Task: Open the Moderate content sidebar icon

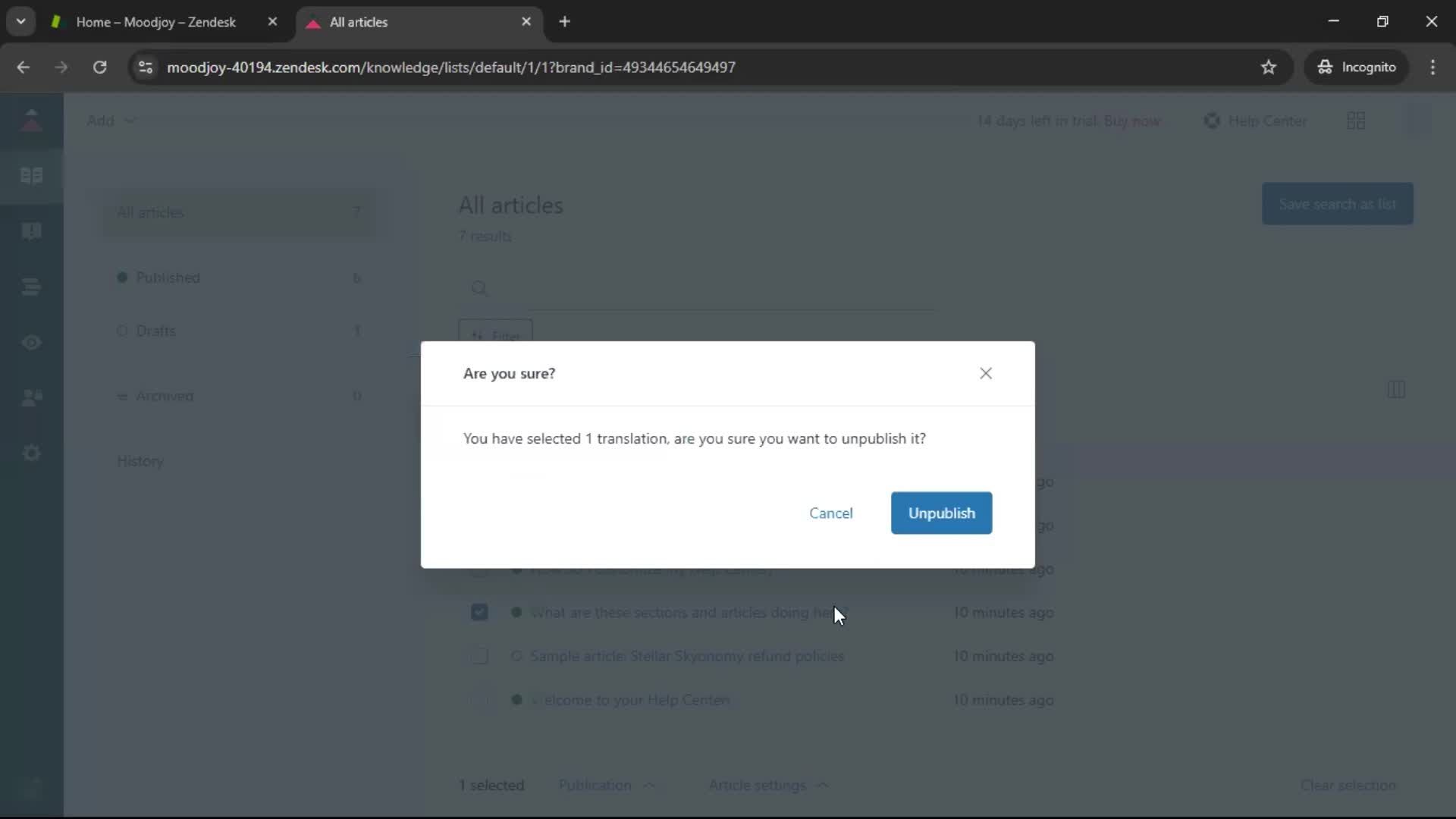Action: point(31,231)
